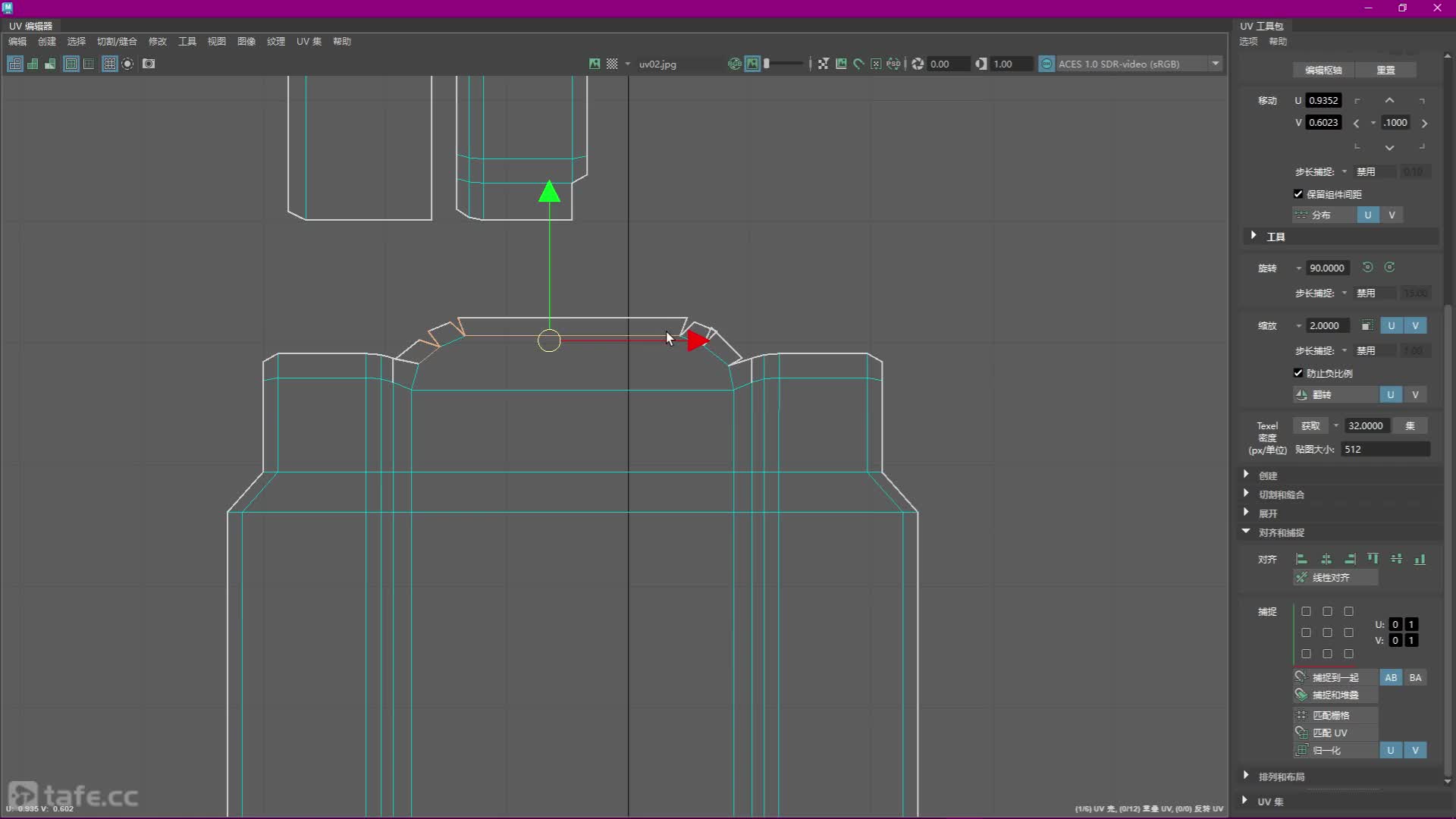Screen dimensions: 1456x819
Task: Click the align-bottom UV icon
Action: [x=1420, y=559]
